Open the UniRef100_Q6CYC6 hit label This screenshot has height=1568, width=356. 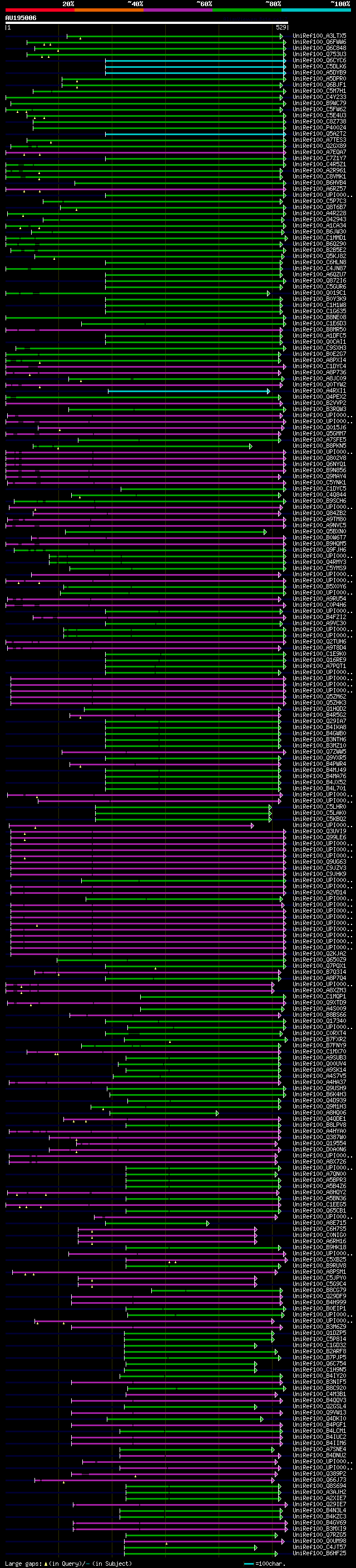319,61
